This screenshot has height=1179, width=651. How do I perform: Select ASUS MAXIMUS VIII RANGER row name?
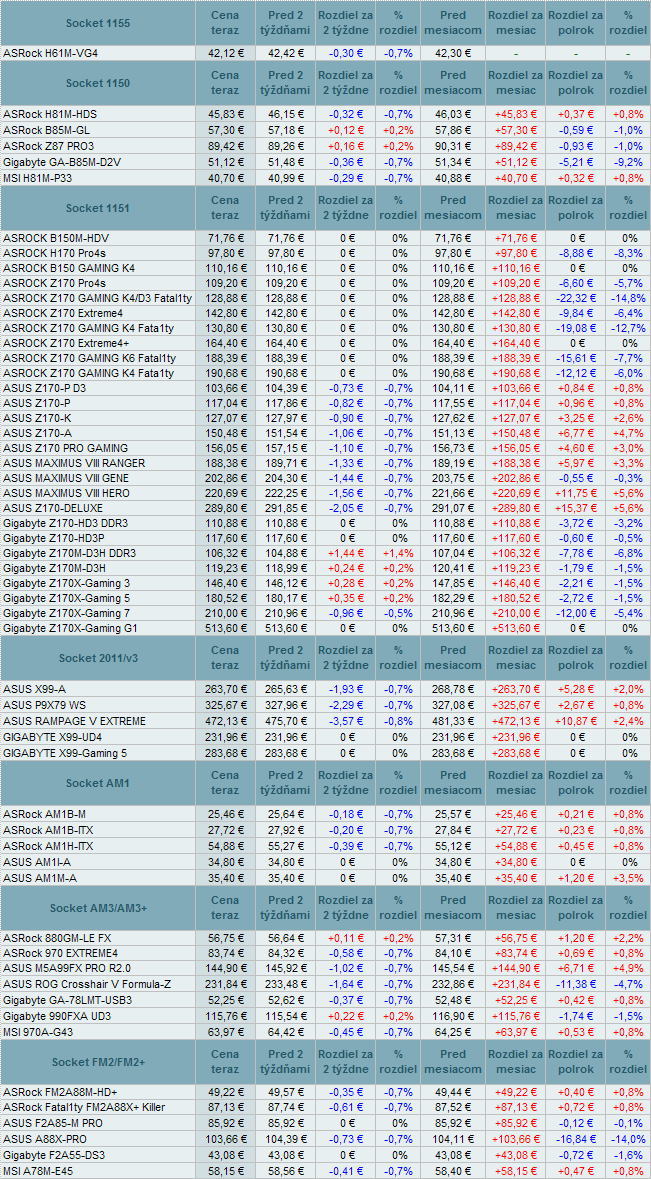coord(74,462)
